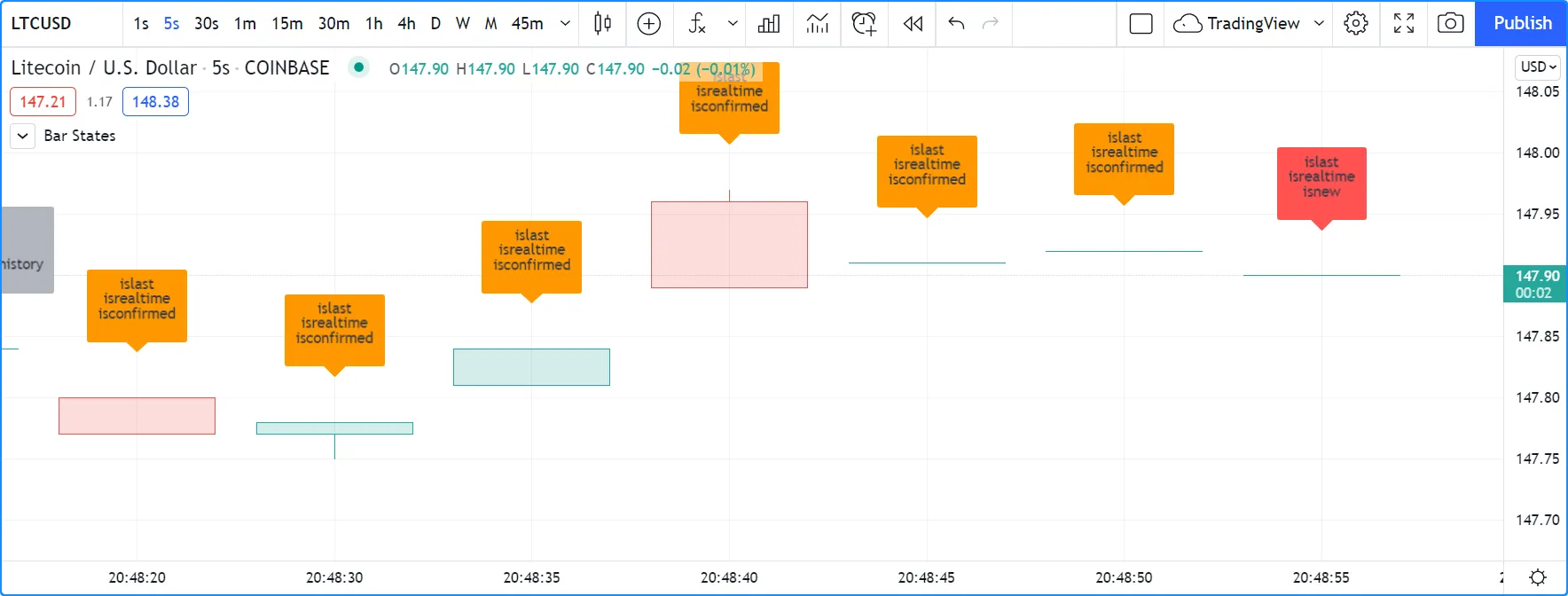1568x596 pixels.
Task: Enter fullscreen mode
Action: [1403, 24]
